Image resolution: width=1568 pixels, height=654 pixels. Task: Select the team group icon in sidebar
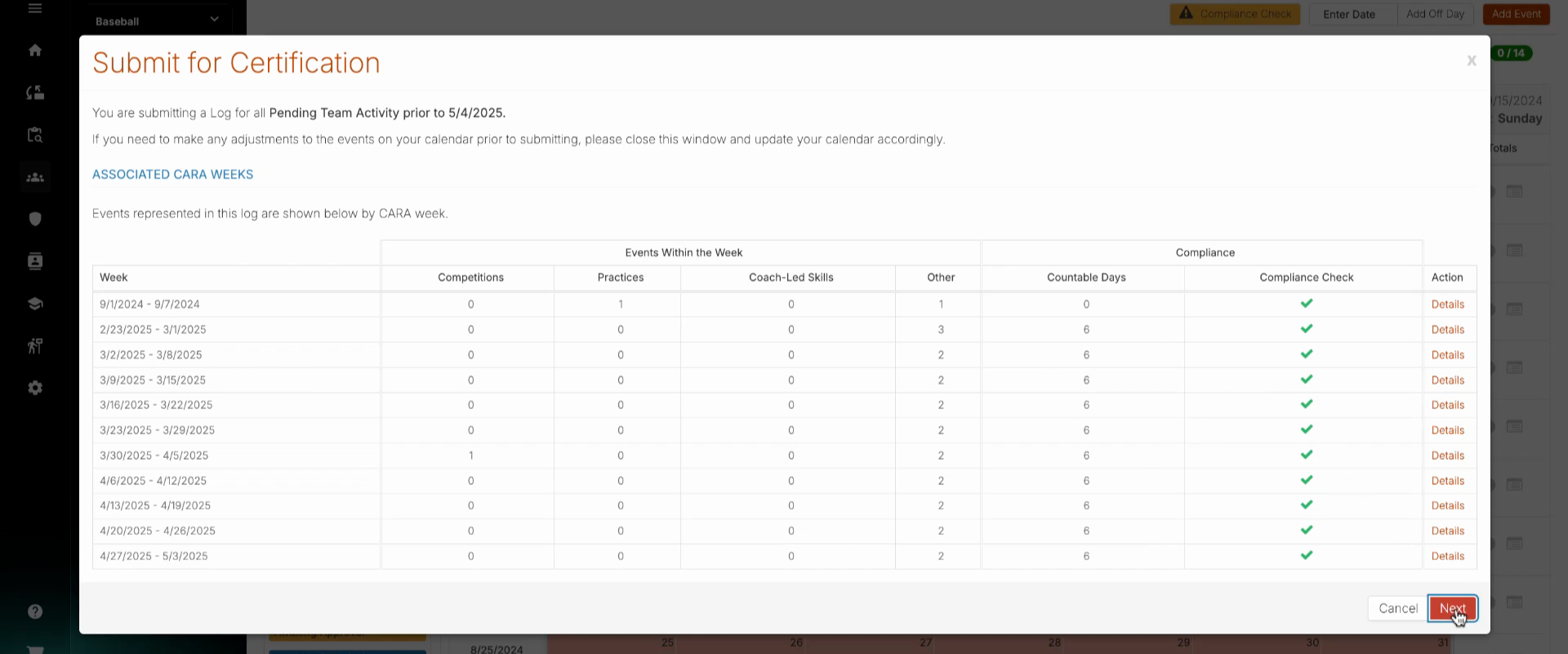35,177
